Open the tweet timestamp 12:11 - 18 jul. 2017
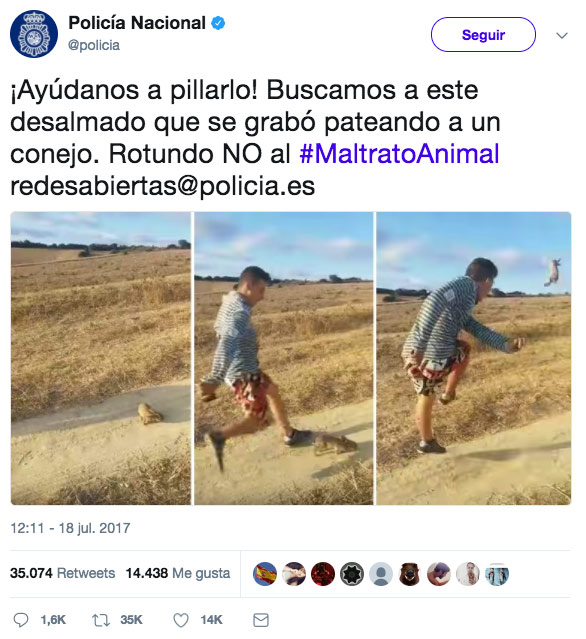This screenshot has width=586, height=639. tap(70, 528)
